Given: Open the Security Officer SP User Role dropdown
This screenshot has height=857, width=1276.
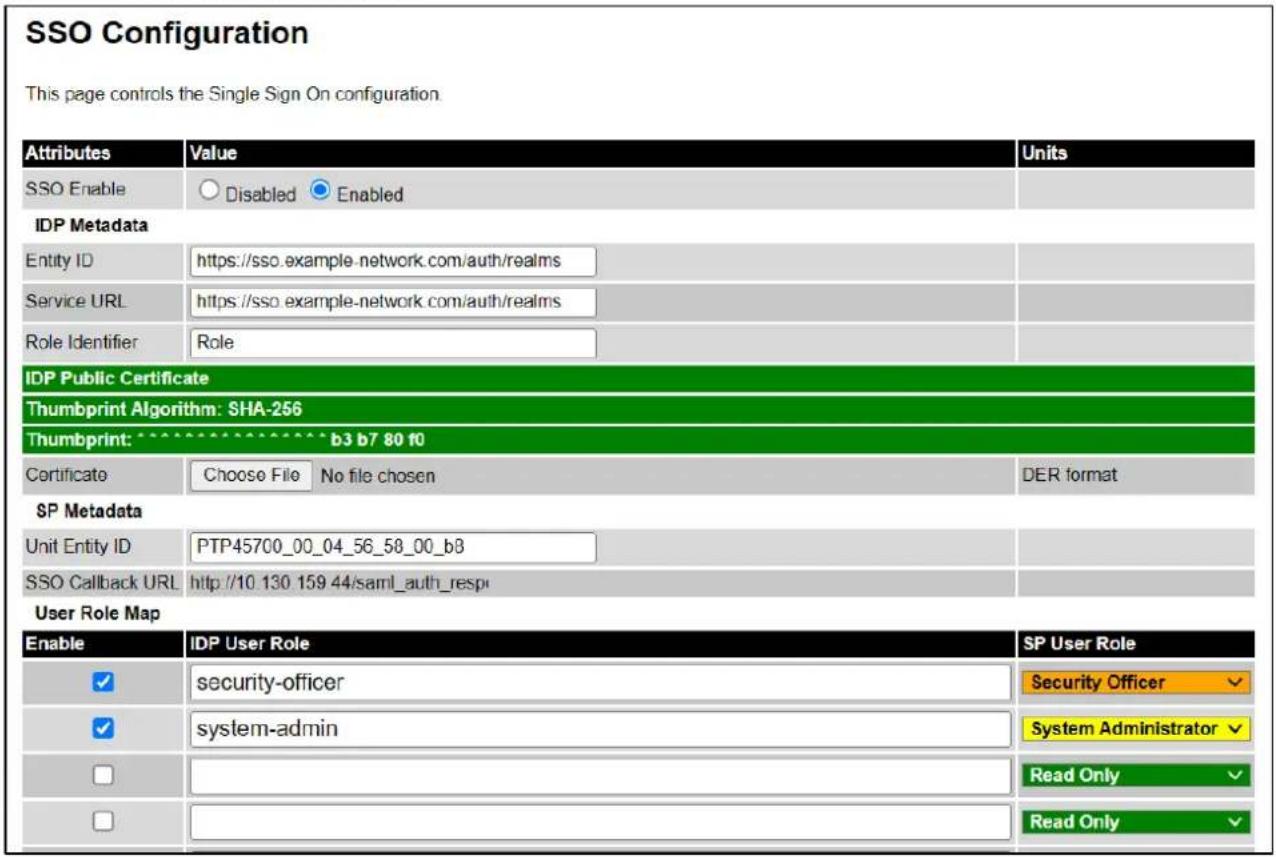Looking at the screenshot, I should pos(1135,683).
